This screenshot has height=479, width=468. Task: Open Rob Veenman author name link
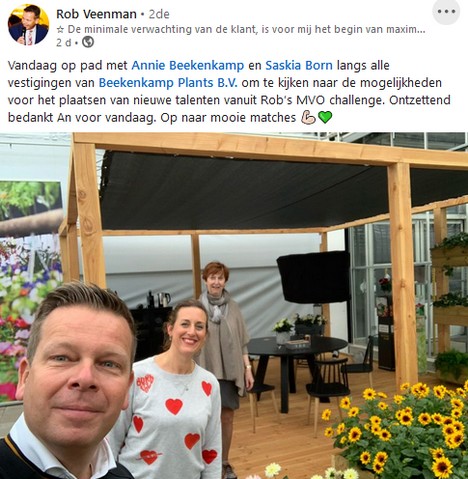click(x=96, y=14)
